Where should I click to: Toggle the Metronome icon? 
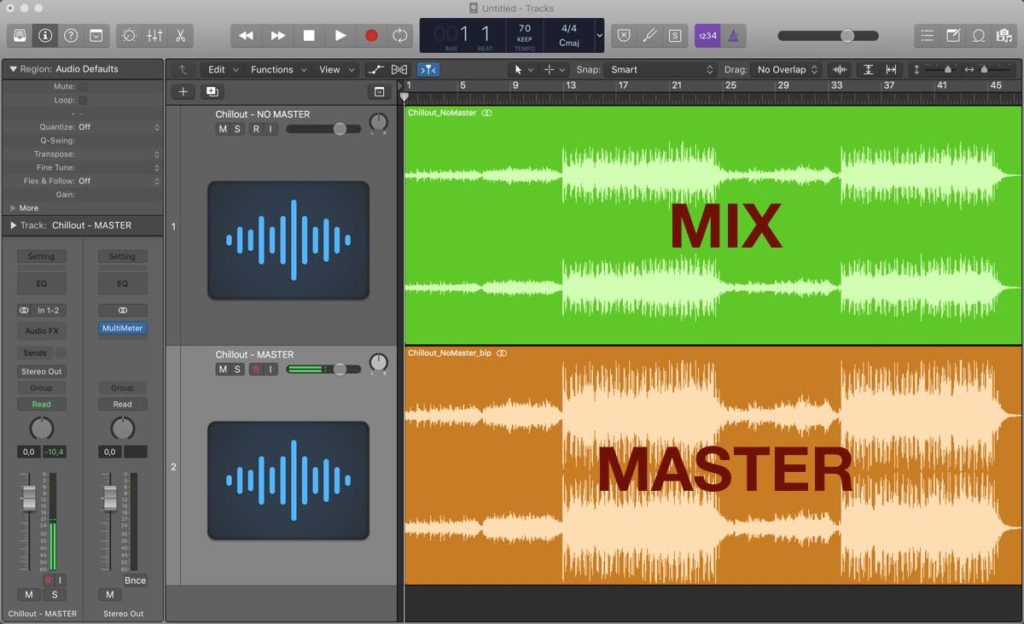(x=733, y=36)
